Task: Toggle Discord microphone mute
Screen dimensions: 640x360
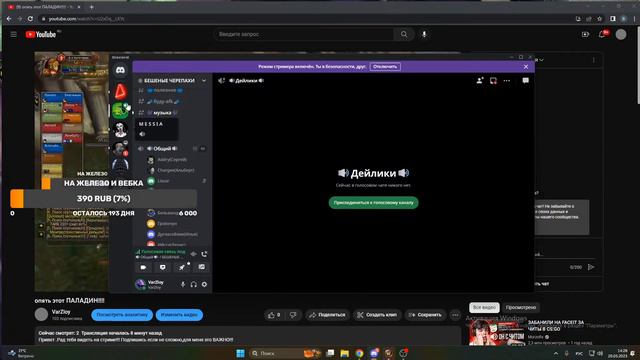Action: pyautogui.click(x=183, y=284)
